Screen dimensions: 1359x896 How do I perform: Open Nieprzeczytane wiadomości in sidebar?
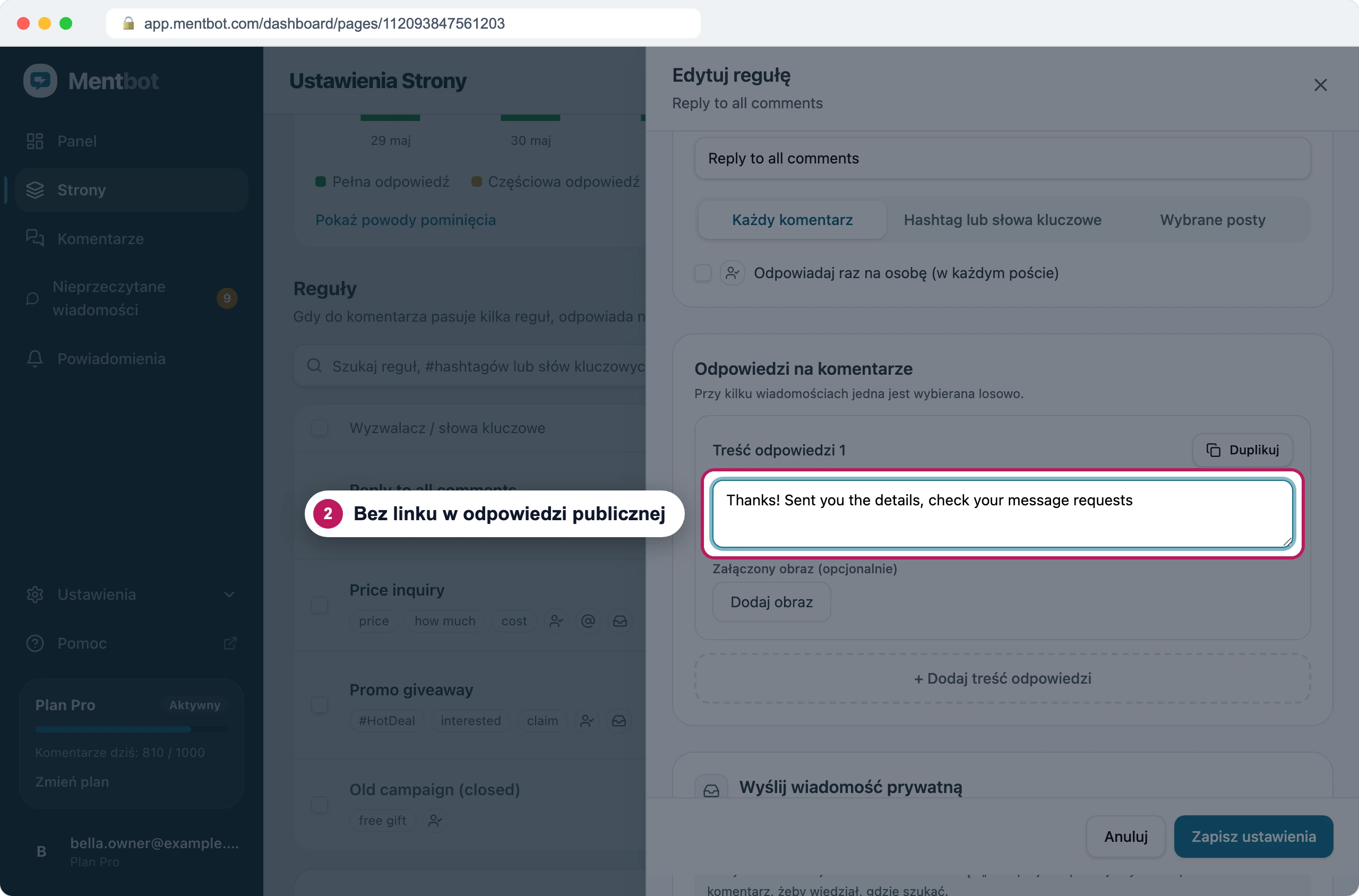[132, 298]
